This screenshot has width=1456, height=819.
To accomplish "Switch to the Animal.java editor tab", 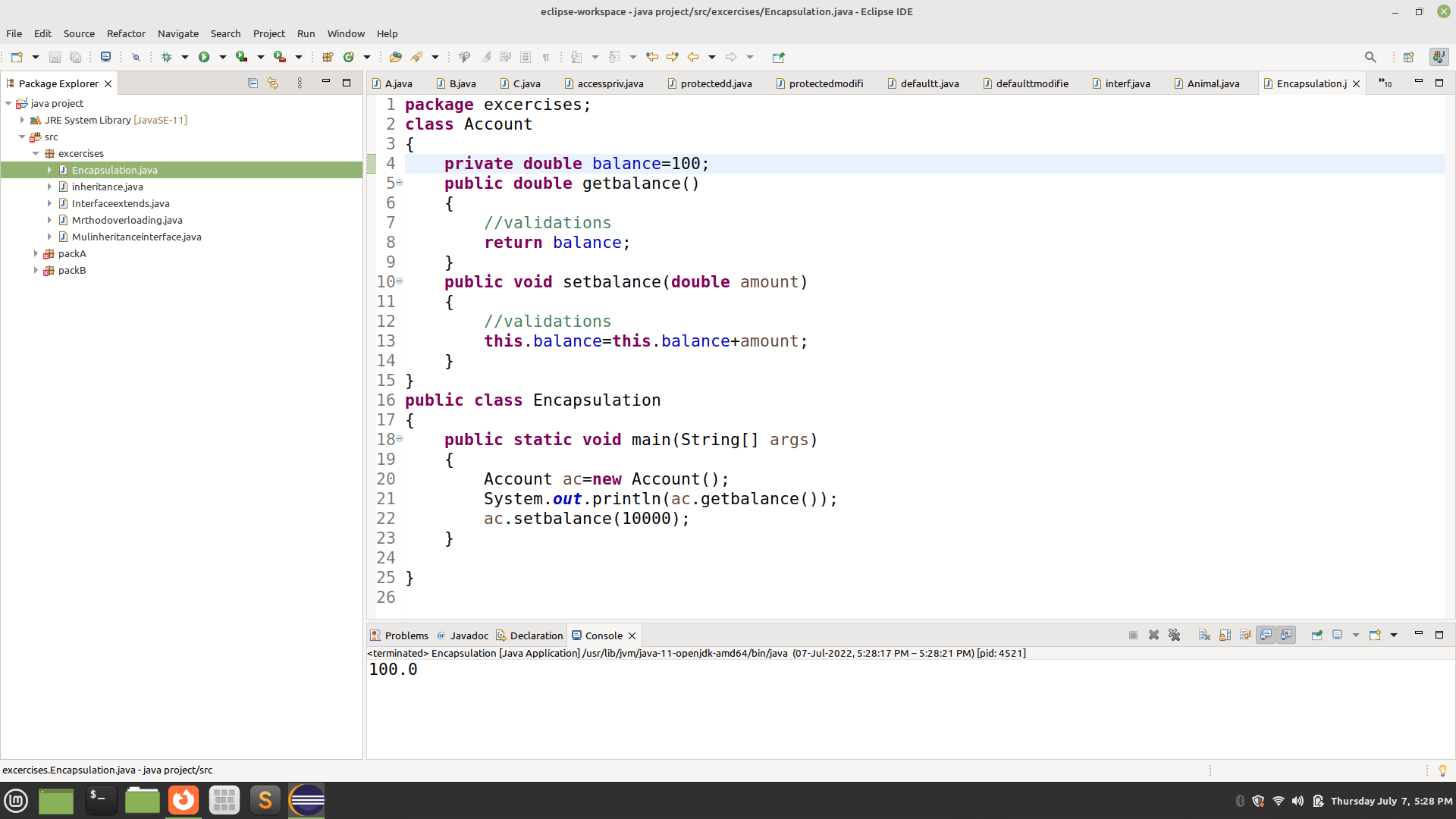I will point(1213,83).
